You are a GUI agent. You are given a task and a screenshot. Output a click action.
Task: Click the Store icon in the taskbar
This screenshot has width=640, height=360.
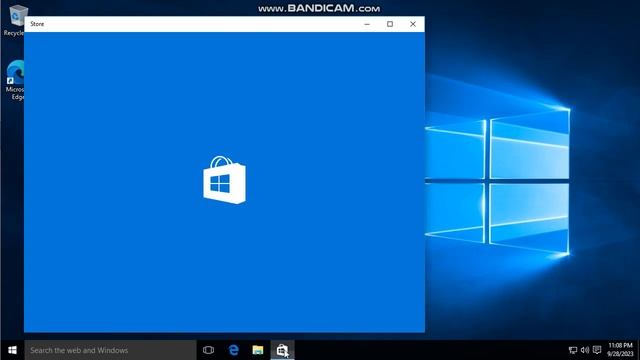(282, 350)
